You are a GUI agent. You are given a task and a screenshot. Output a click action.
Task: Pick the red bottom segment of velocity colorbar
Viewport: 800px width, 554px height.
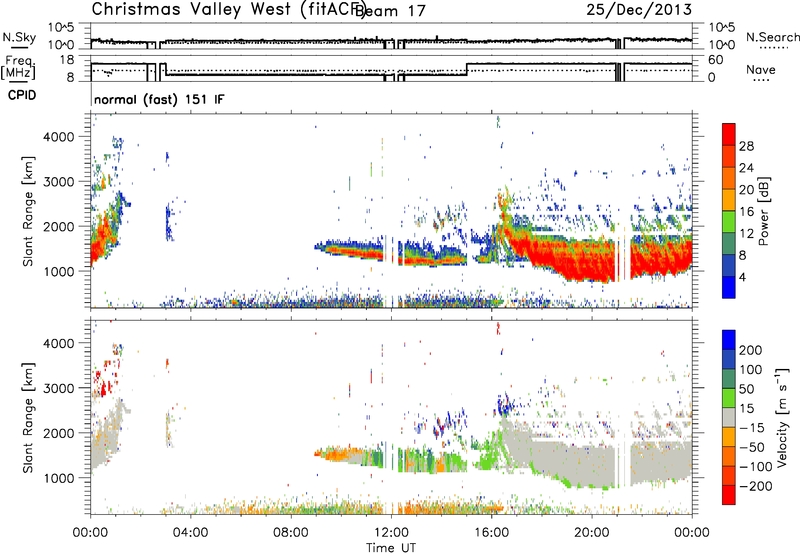tap(729, 495)
